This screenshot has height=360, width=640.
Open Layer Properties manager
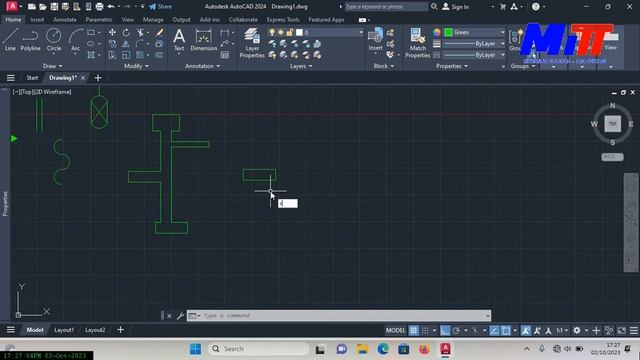point(252,43)
